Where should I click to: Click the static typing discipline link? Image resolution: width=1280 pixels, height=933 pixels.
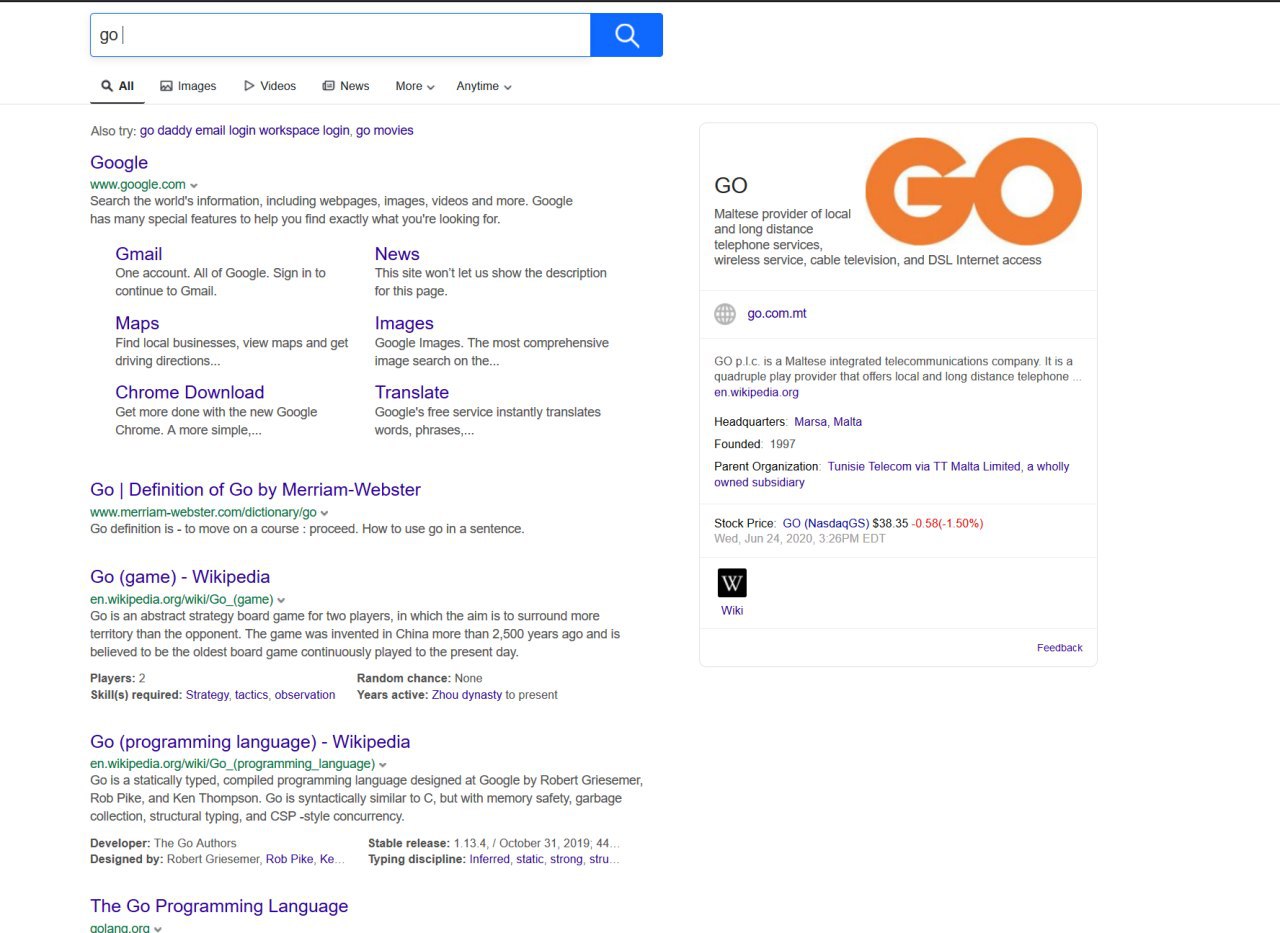[530, 859]
